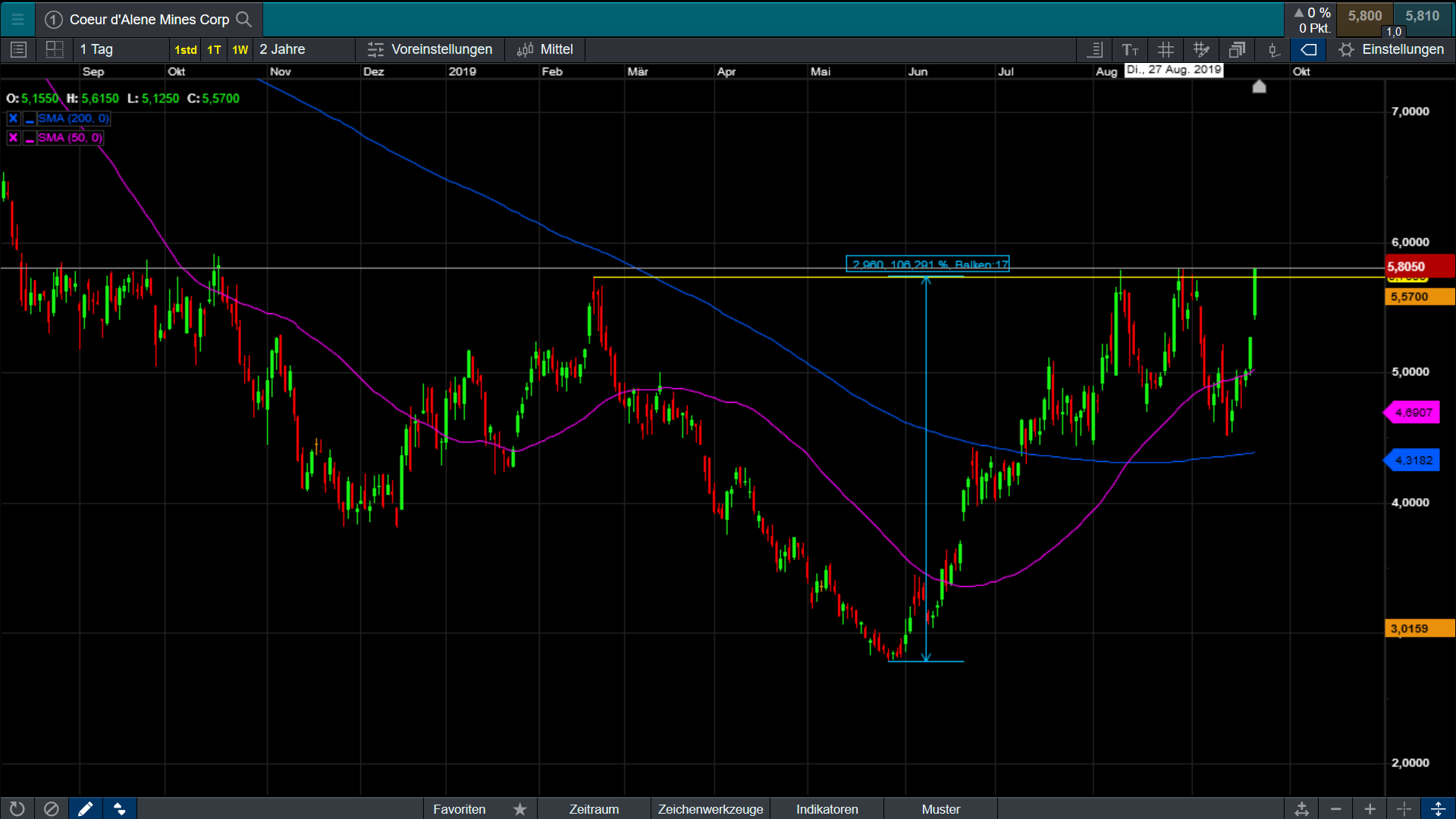The height and width of the screenshot is (819, 1456).
Task: Click the text size icon
Action: (1130, 50)
